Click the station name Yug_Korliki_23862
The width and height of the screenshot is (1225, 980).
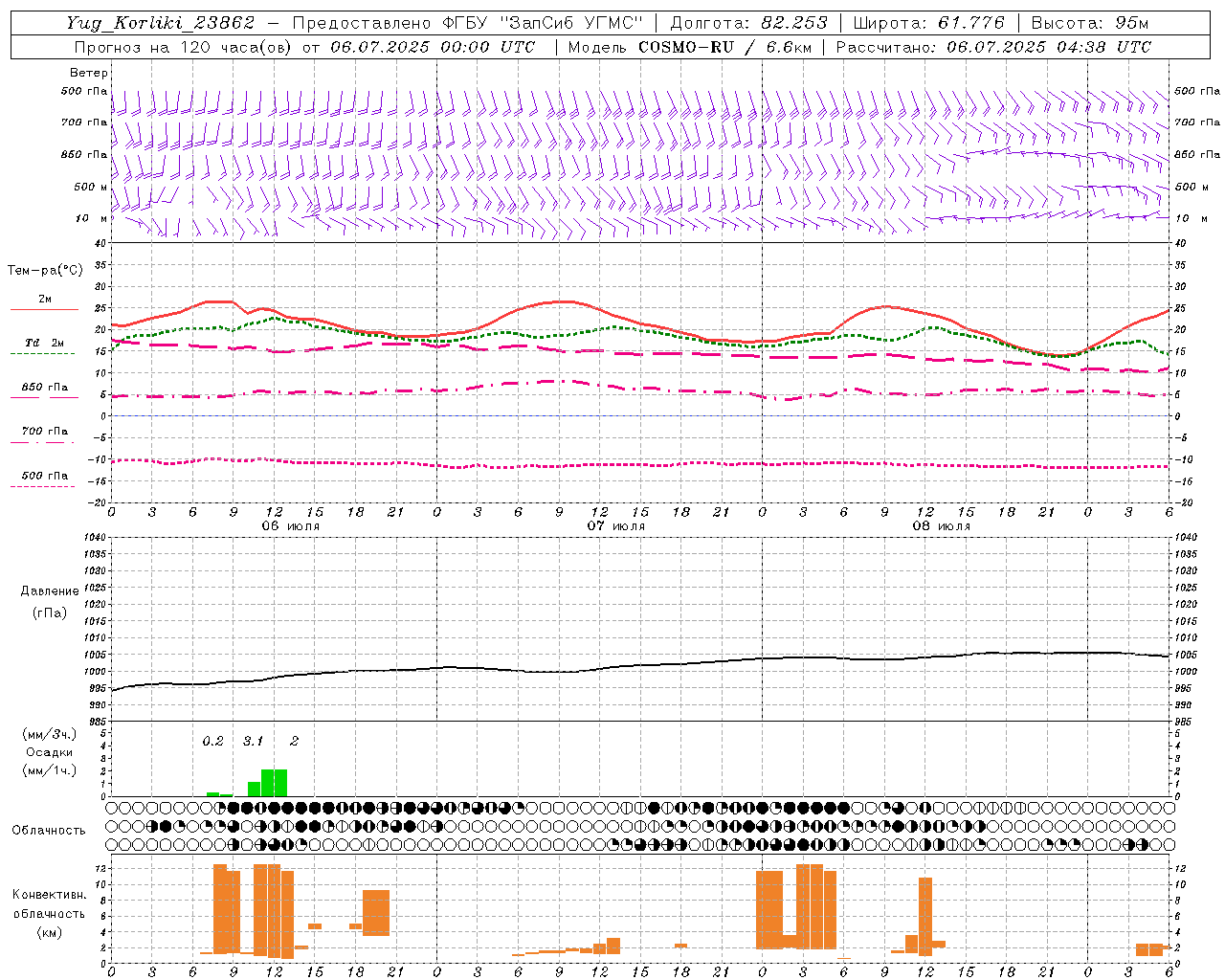(160, 23)
